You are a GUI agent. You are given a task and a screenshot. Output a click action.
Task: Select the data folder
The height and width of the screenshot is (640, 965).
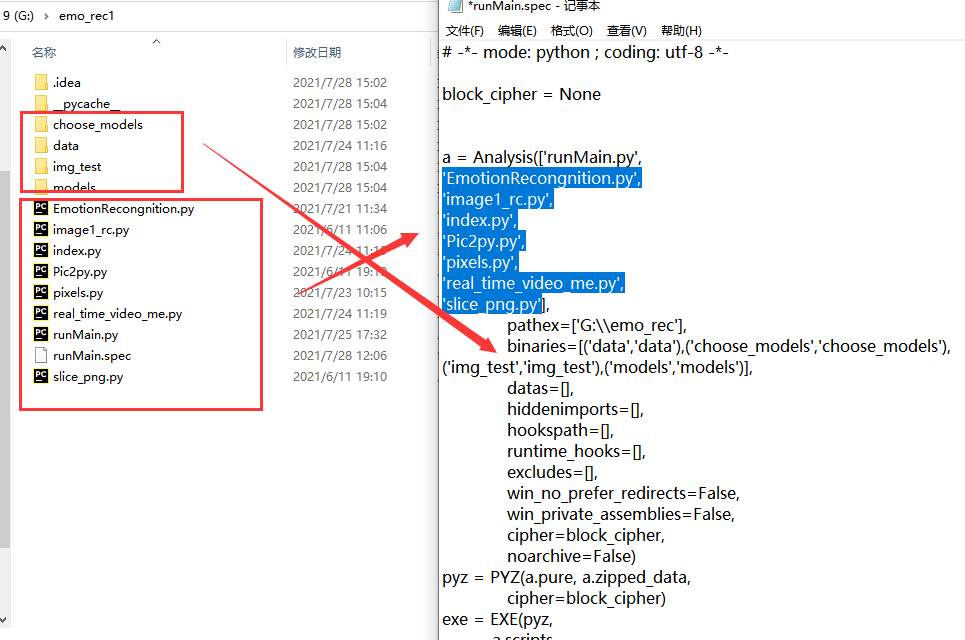(40, 145)
